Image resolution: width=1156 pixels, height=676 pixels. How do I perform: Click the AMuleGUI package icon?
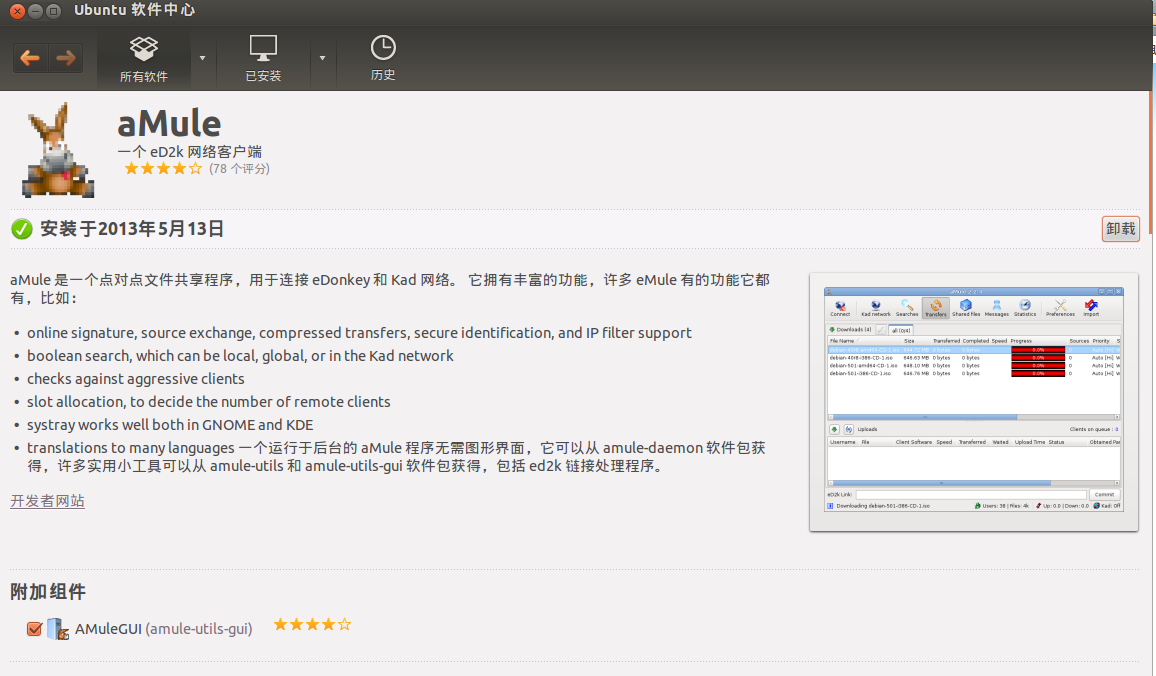[58, 629]
